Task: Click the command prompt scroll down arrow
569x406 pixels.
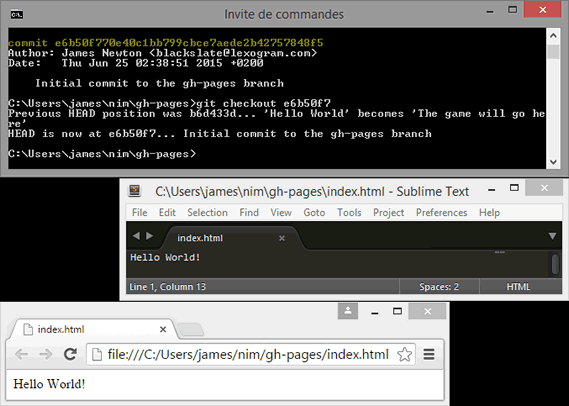Action: coord(553,162)
